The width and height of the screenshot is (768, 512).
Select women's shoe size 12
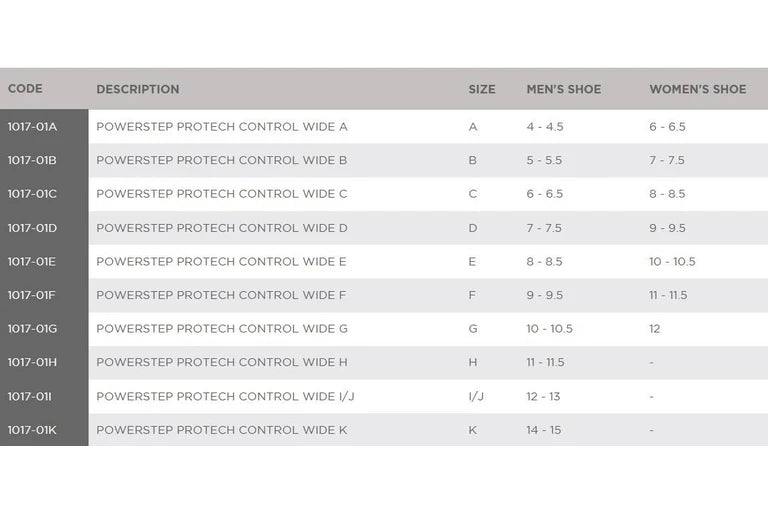pyautogui.click(x=655, y=329)
